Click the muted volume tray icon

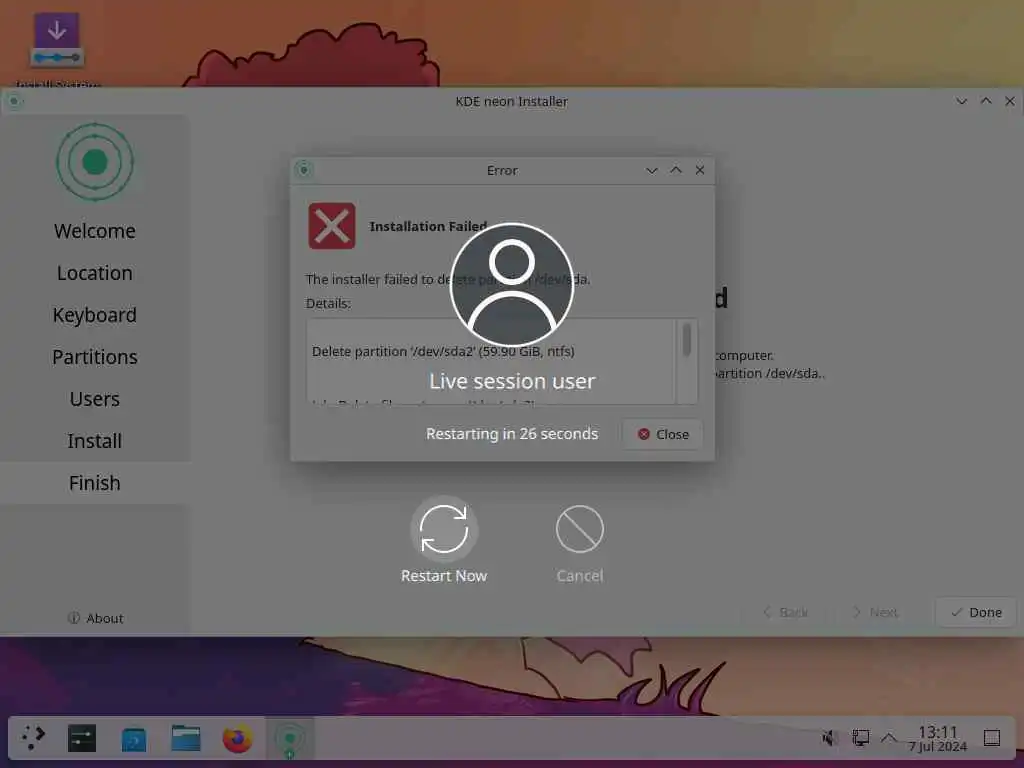coord(829,738)
